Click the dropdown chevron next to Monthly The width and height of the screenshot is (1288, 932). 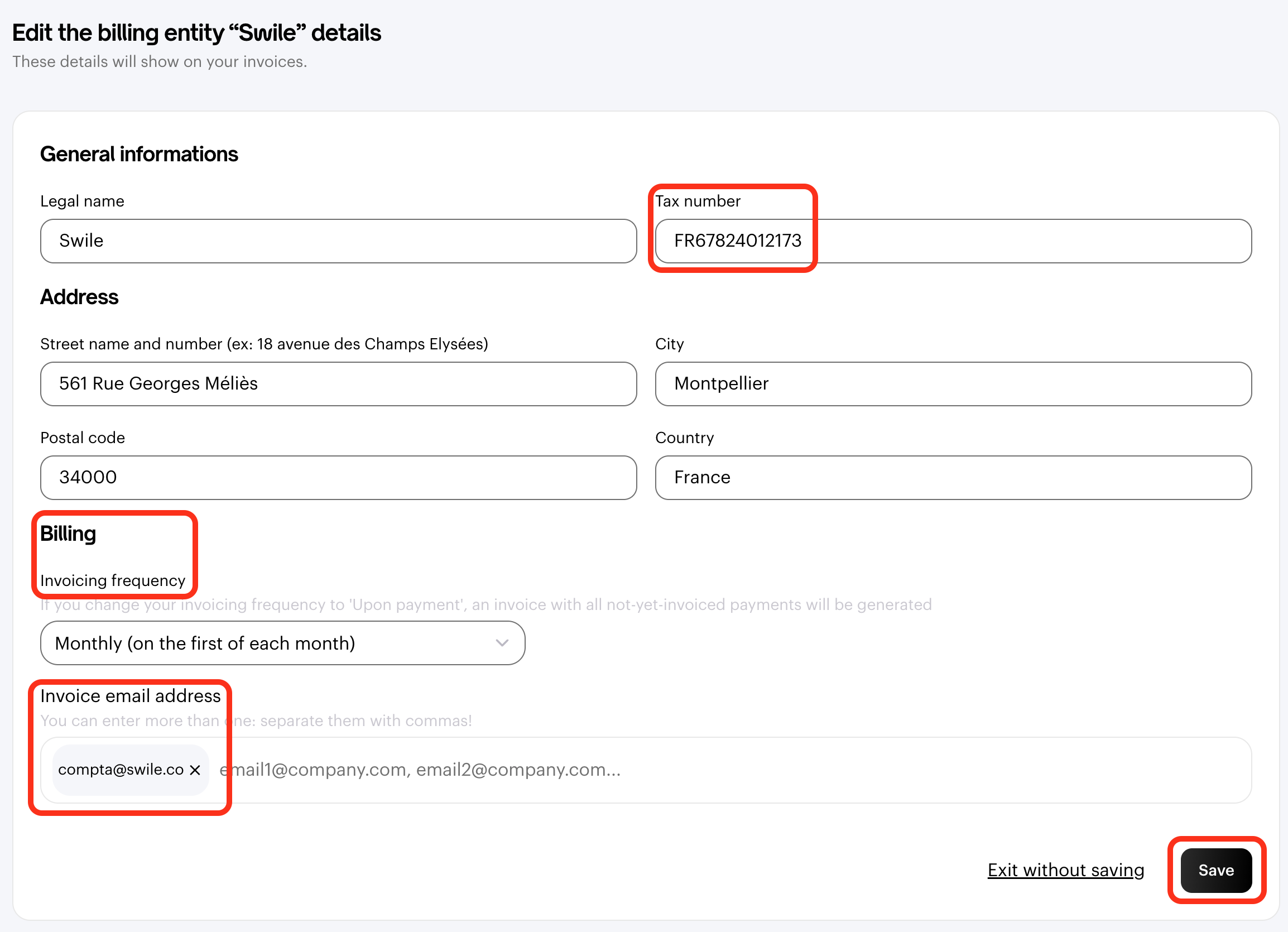[502, 643]
